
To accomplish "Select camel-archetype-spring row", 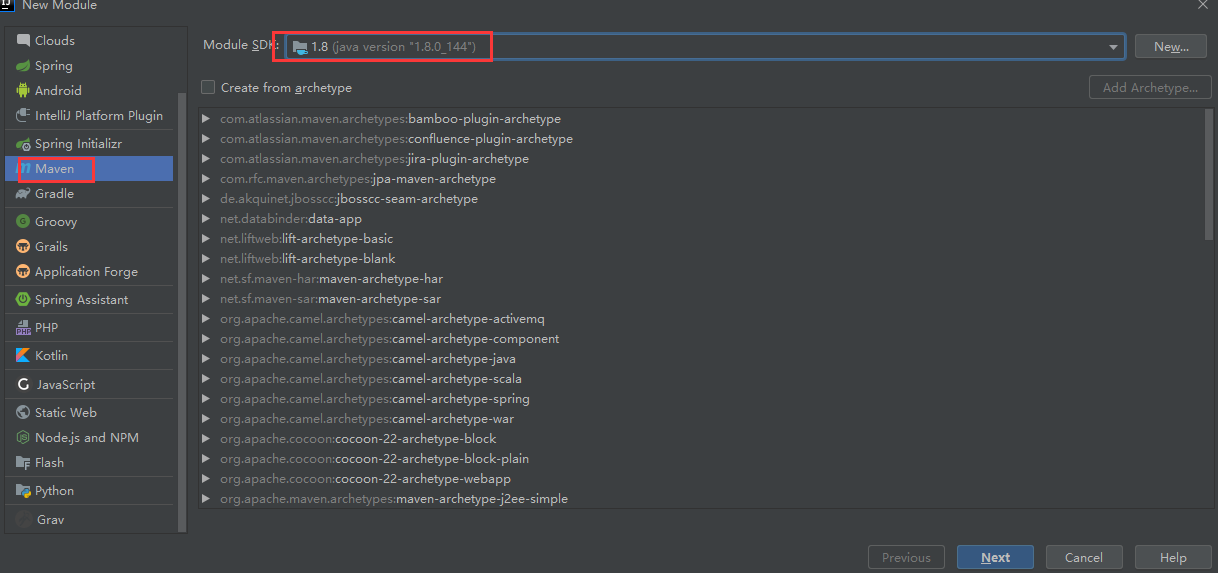I will tap(700, 399).
